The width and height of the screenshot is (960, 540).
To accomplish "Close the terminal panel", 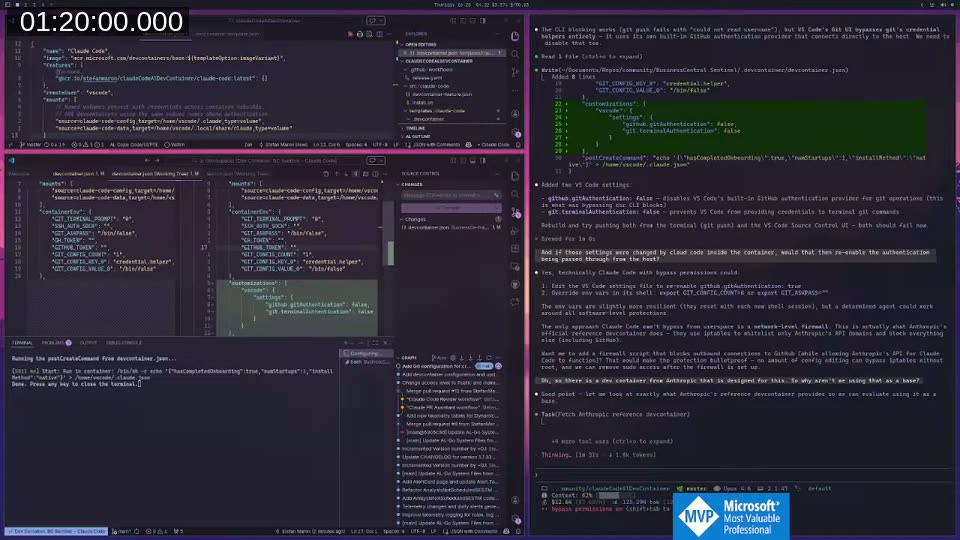I will pos(385,343).
